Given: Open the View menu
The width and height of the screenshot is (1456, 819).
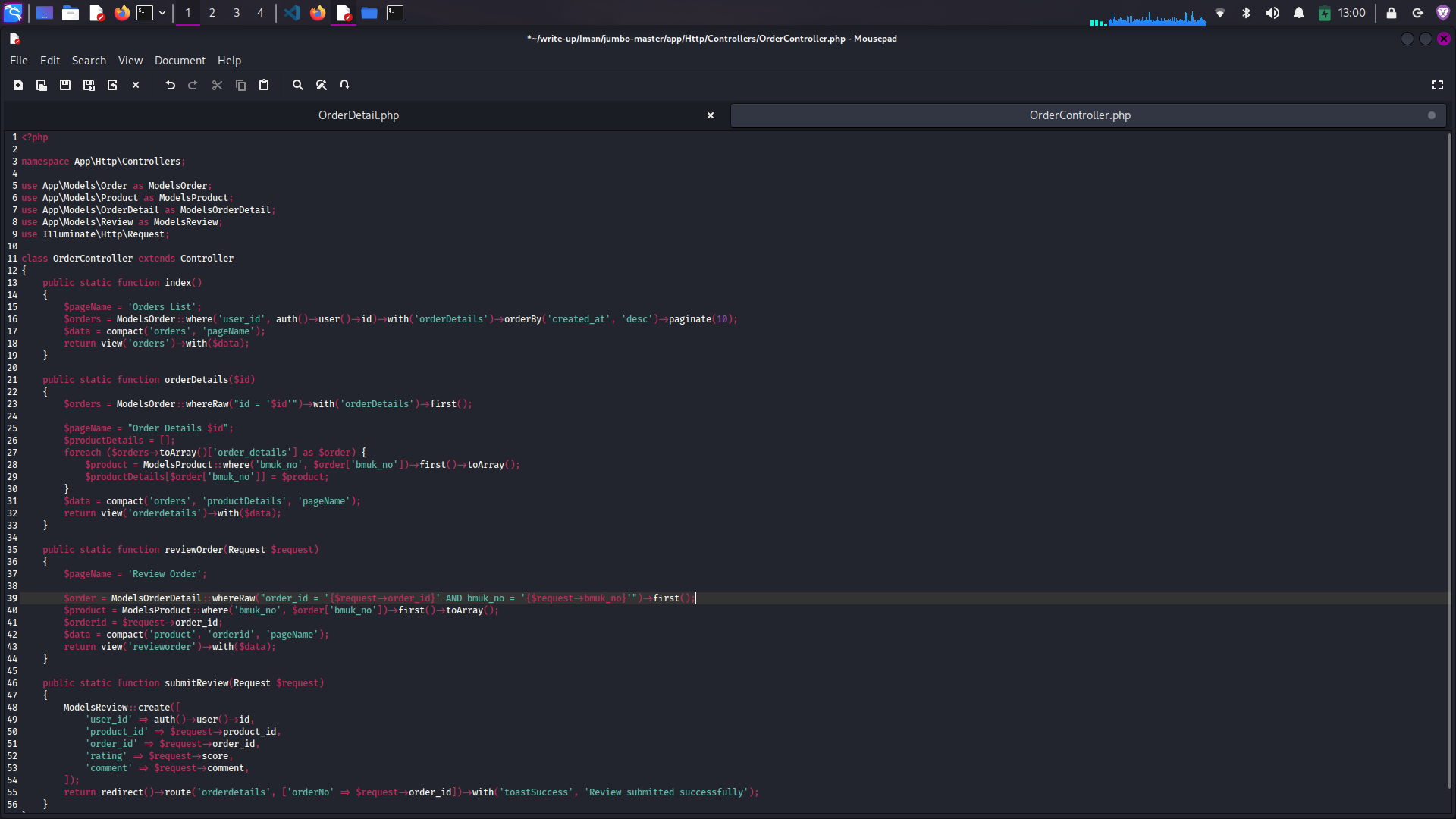Looking at the screenshot, I should 130,61.
